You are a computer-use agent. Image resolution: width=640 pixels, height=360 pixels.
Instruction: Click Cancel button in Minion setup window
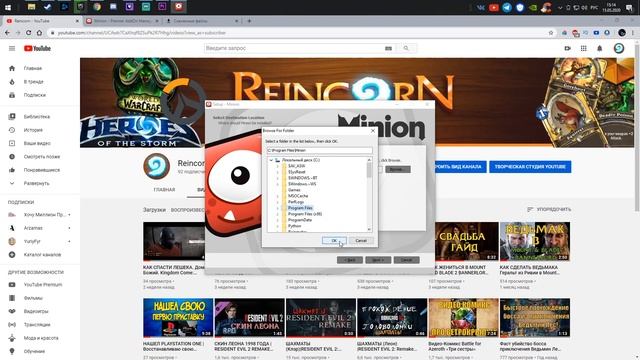pos(406,260)
